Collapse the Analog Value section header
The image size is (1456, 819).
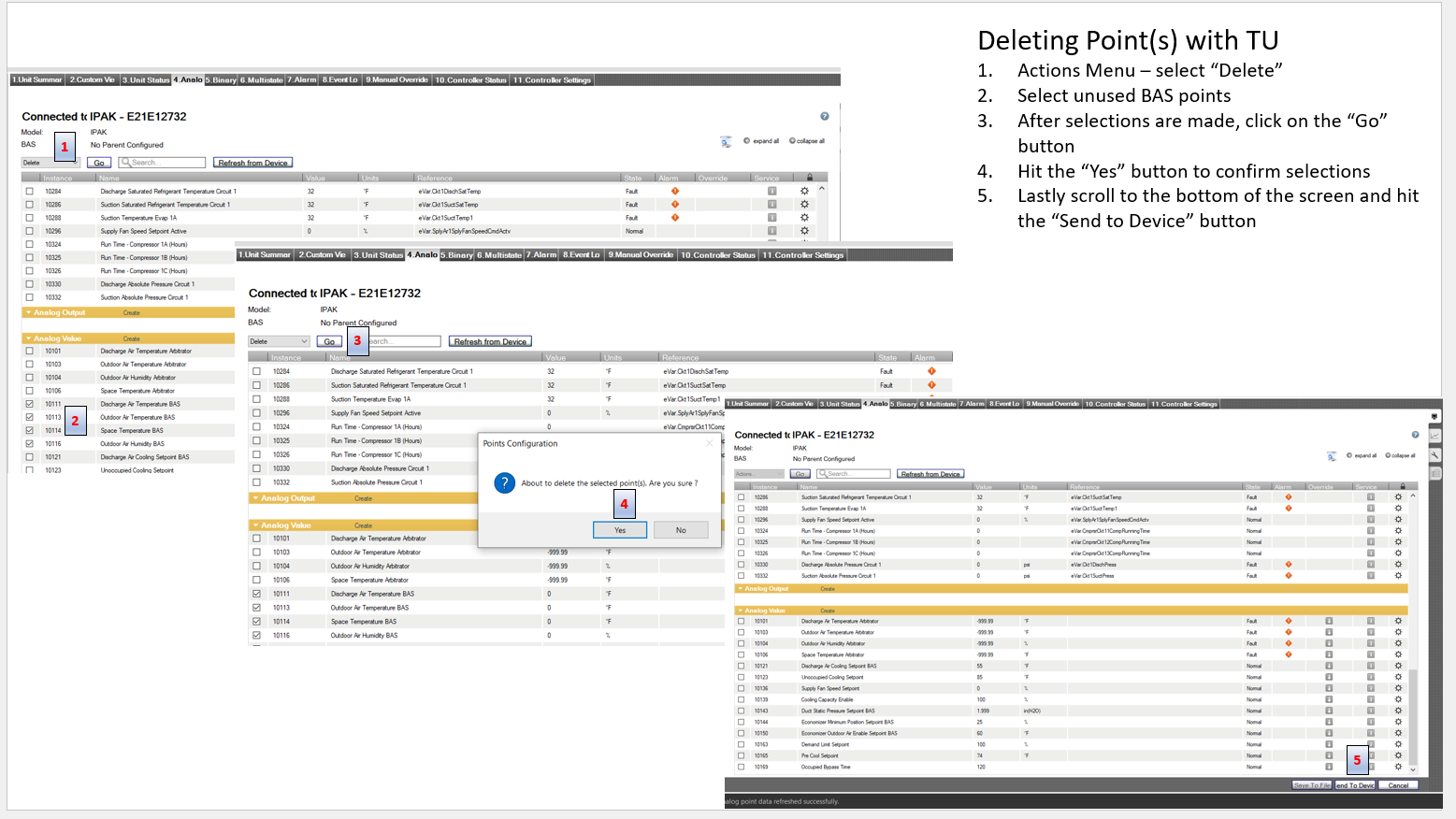click(29, 338)
